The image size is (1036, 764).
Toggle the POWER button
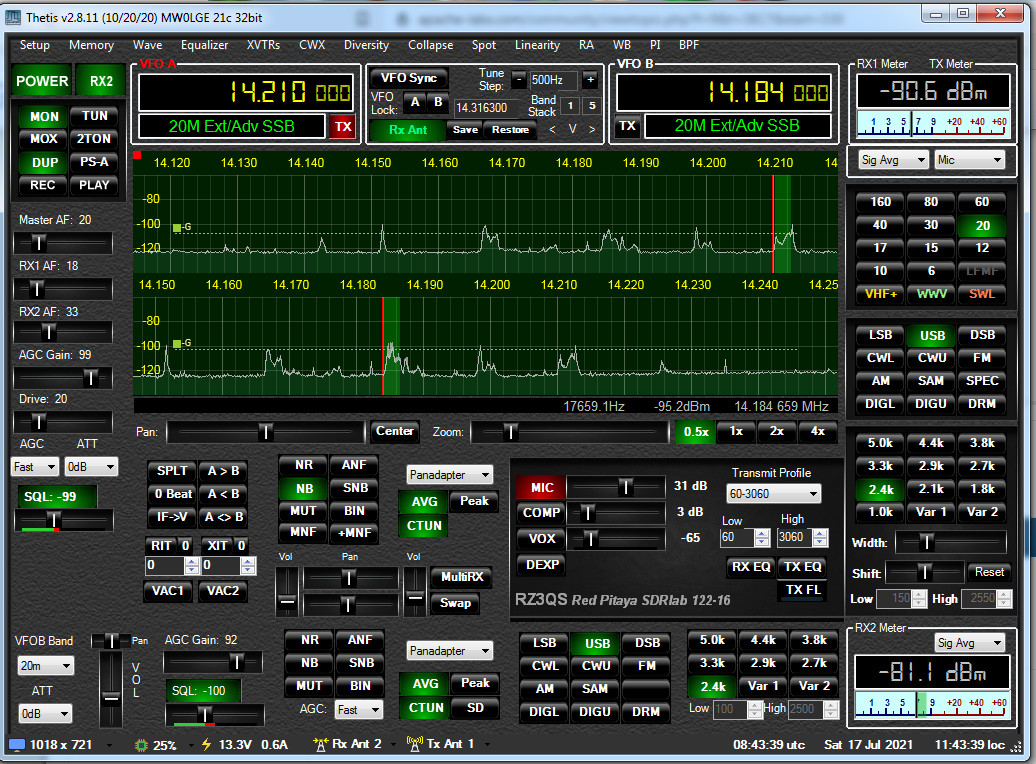(x=42, y=81)
